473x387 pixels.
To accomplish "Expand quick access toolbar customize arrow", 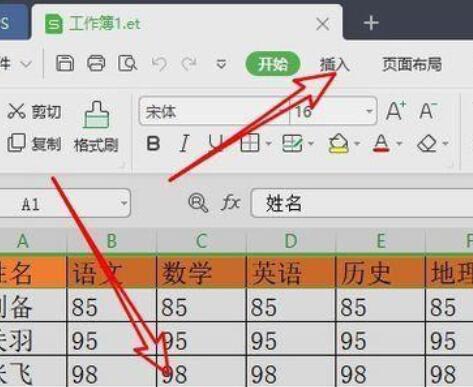I will coord(221,64).
